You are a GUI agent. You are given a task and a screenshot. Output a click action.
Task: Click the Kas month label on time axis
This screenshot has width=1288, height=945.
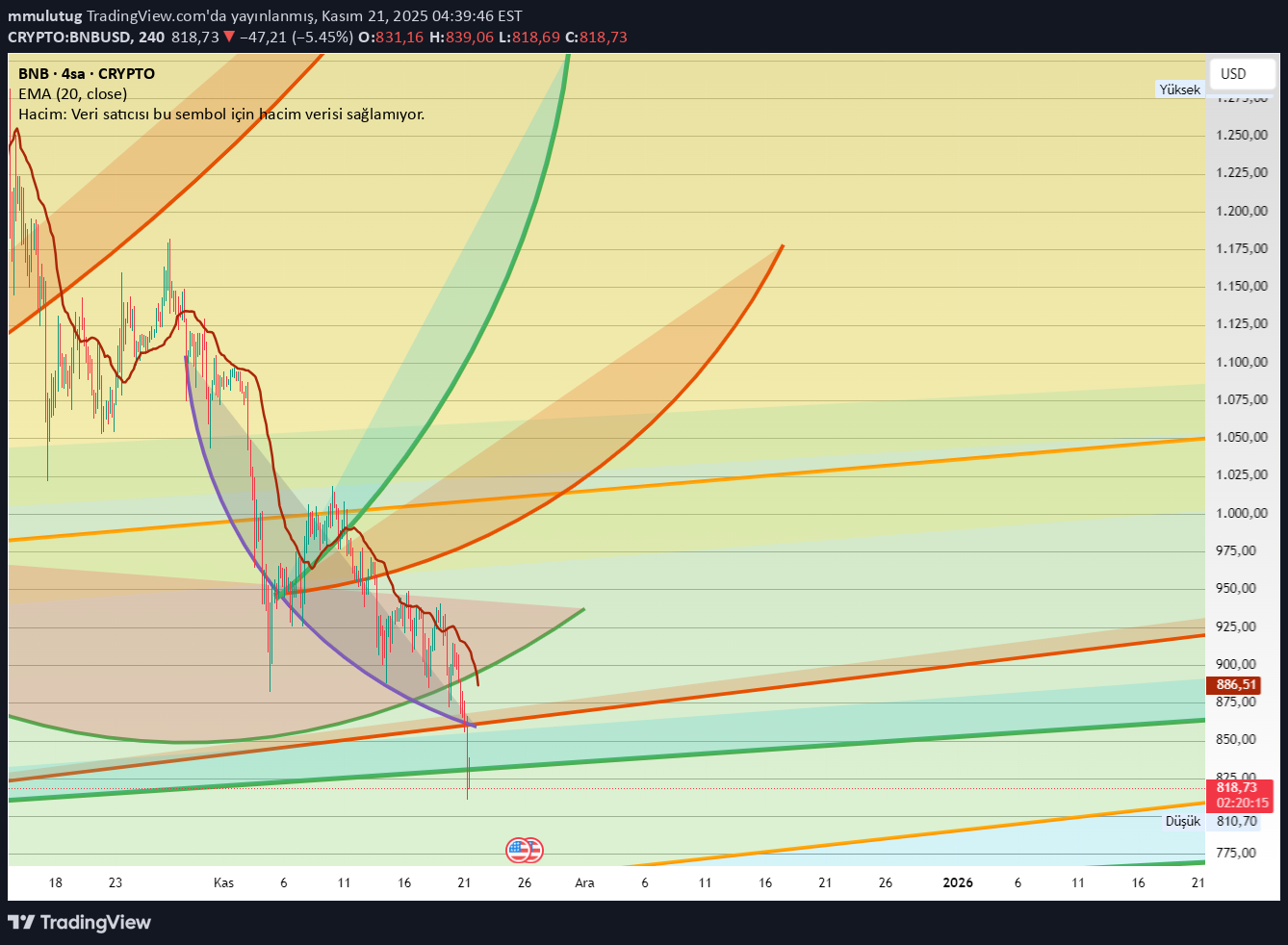click(x=223, y=882)
